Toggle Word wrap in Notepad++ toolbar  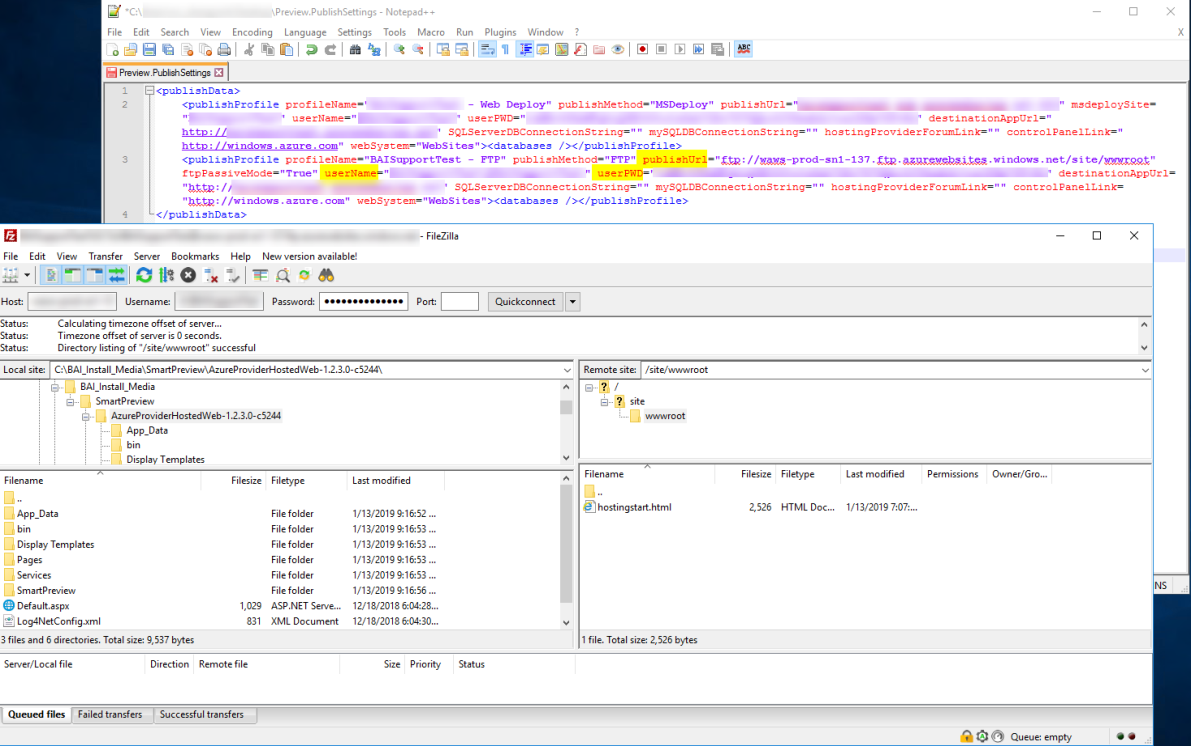tap(487, 49)
